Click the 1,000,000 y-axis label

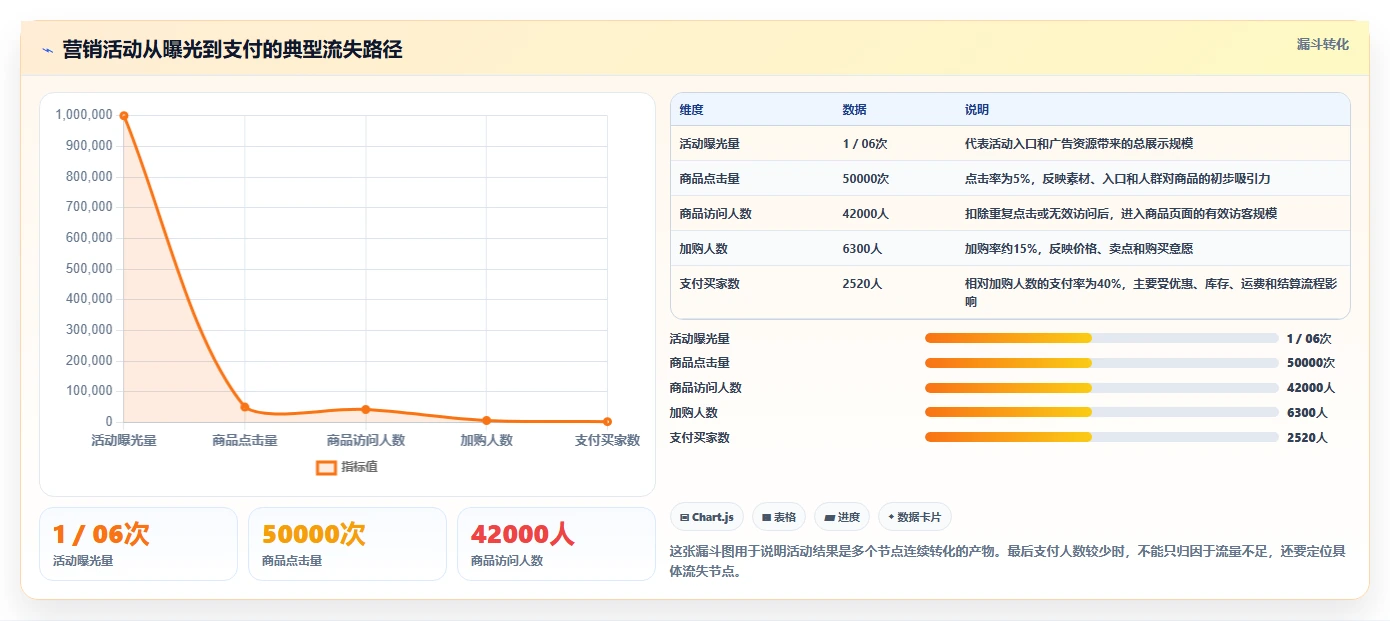click(x=84, y=115)
